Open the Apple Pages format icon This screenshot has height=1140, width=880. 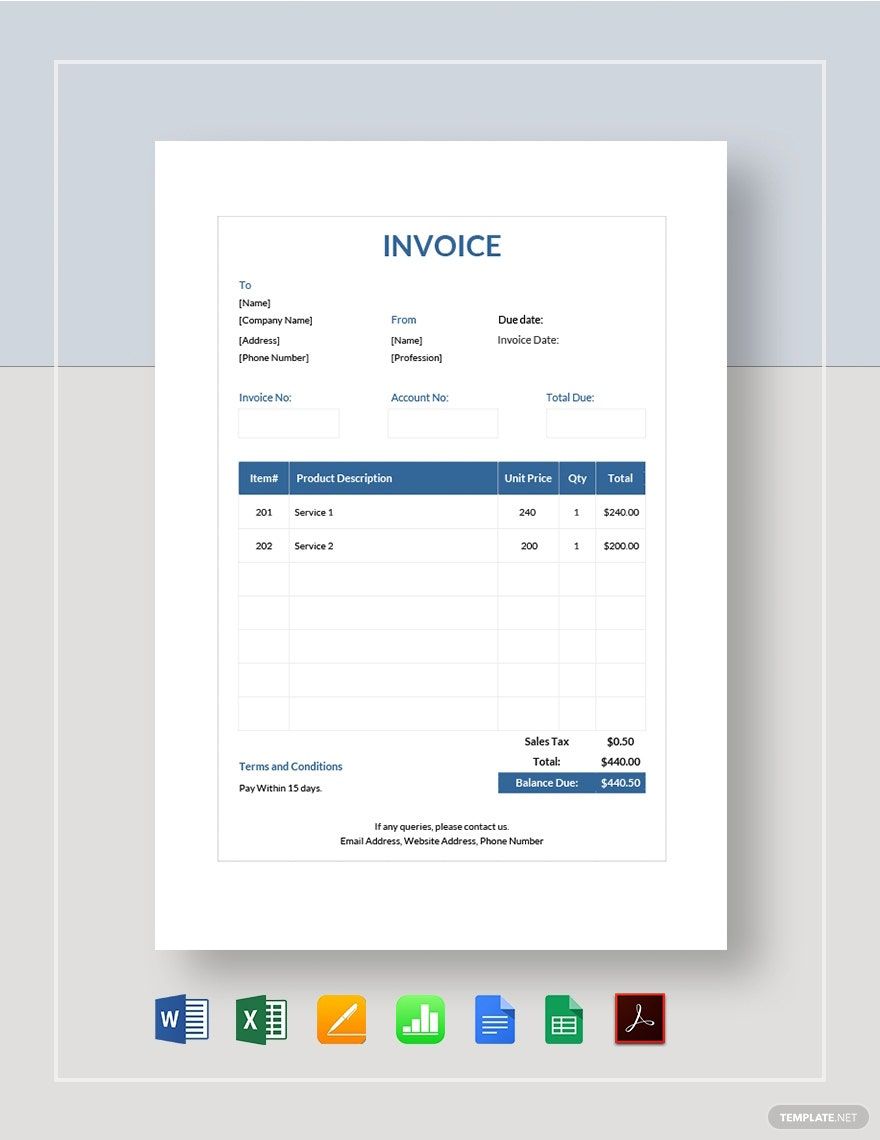click(x=341, y=1018)
